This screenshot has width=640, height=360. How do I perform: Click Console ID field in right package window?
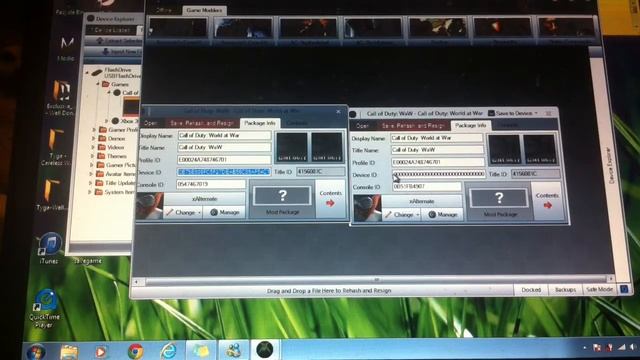[x=426, y=187]
